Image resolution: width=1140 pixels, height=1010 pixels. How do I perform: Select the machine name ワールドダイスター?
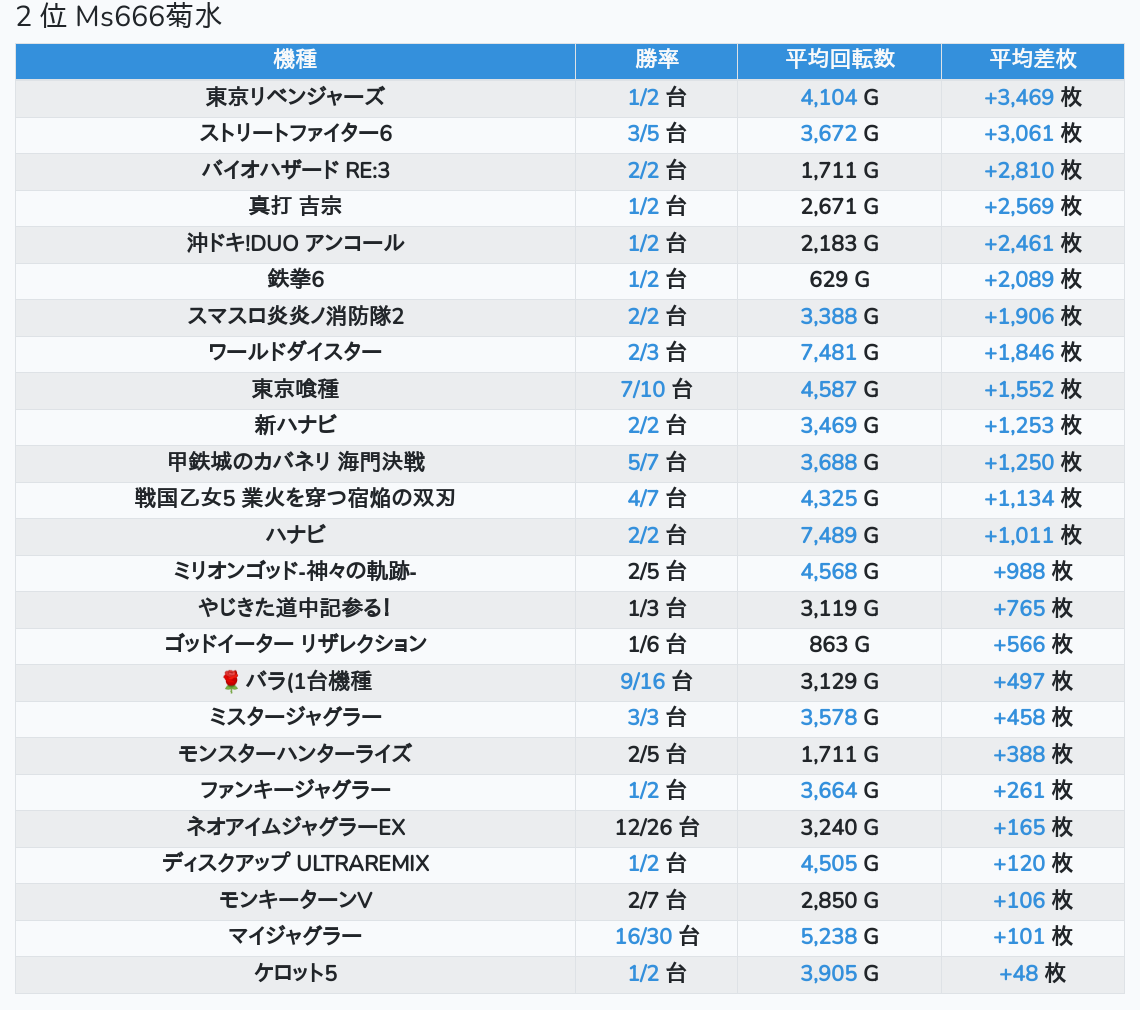(x=295, y=353)
